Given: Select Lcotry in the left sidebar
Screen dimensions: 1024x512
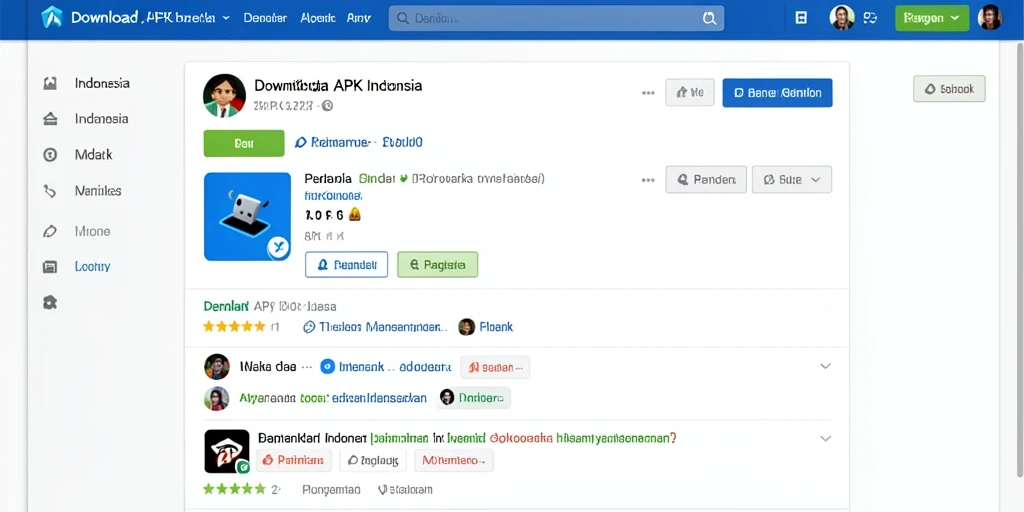Looking at the screenshot, I should 92,266.
